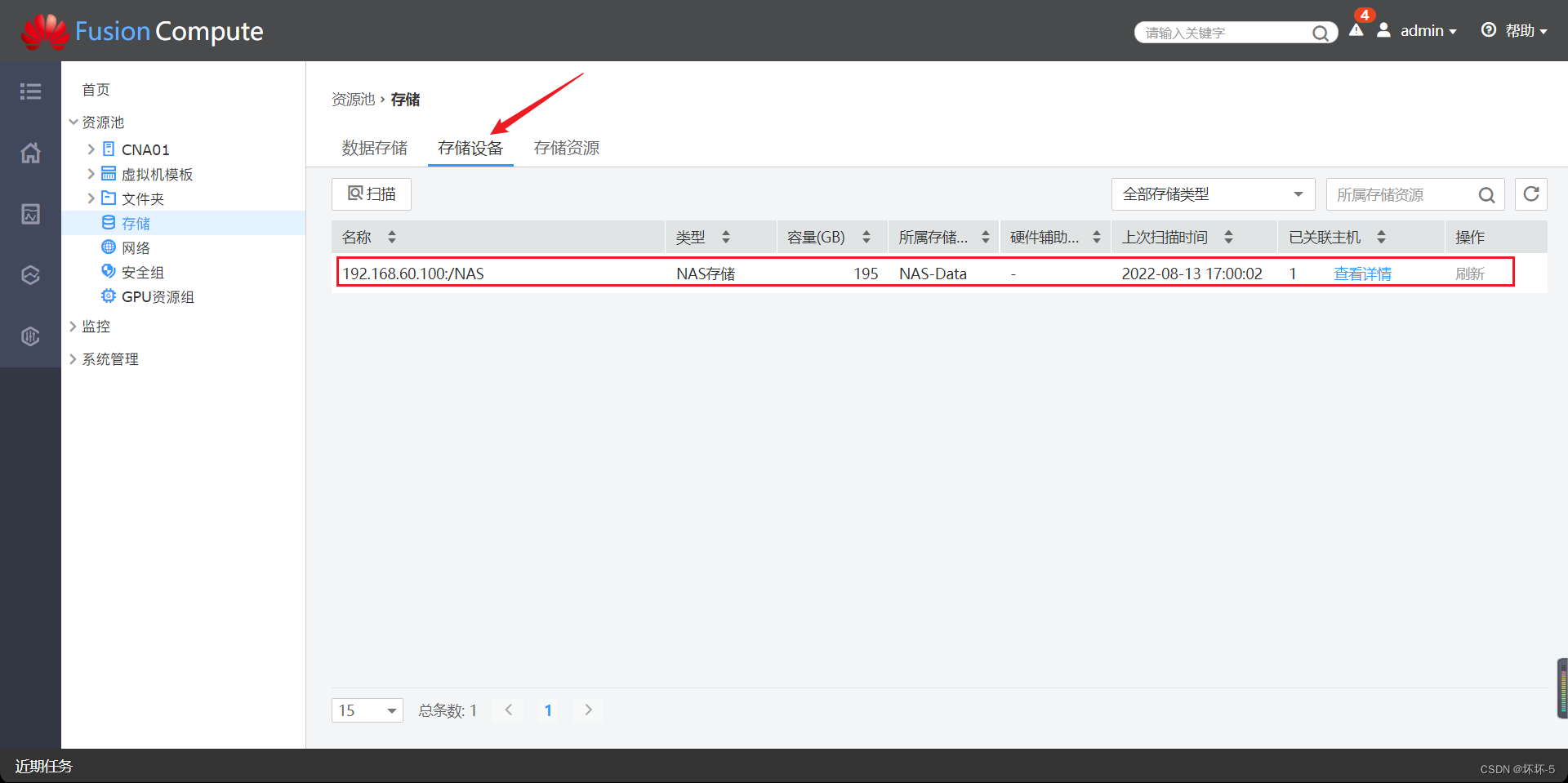
Task: Click the capacity value 195 cell
Action: pyautogui.click(x=866, y=274)
